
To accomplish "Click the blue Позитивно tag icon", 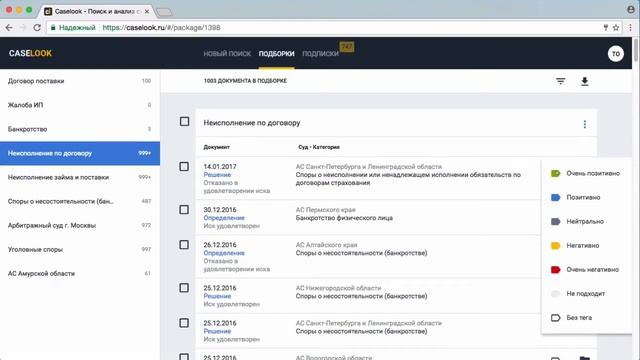I will tap(556, 198).
